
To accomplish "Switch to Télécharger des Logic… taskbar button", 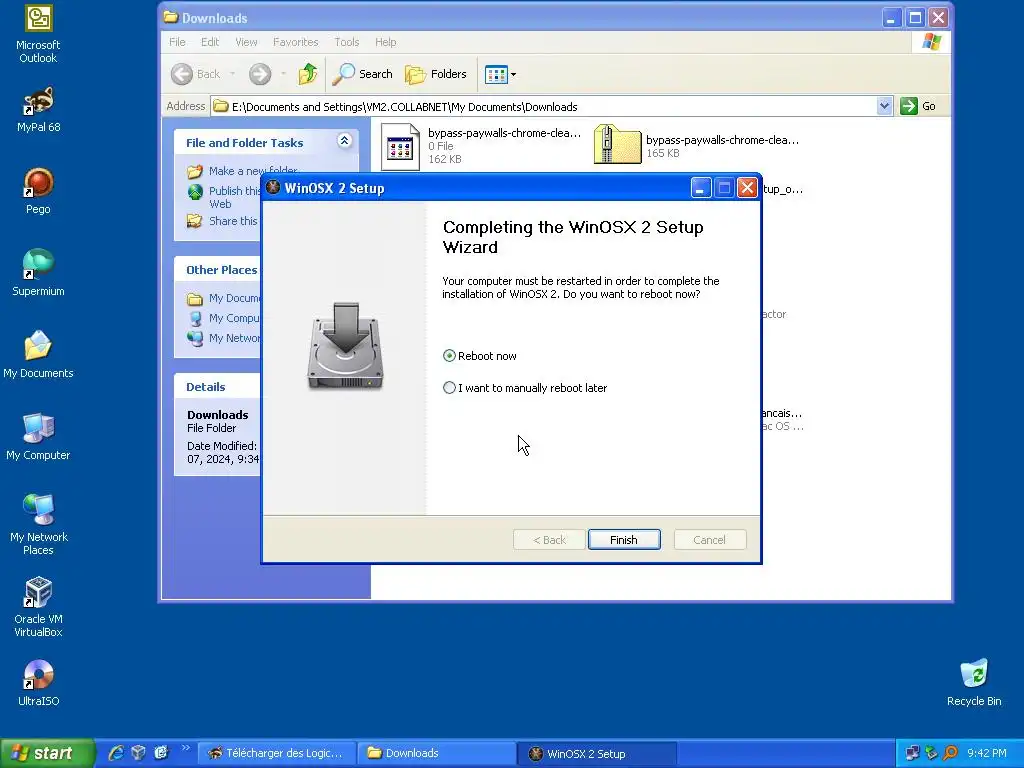I will pos(277,753).
